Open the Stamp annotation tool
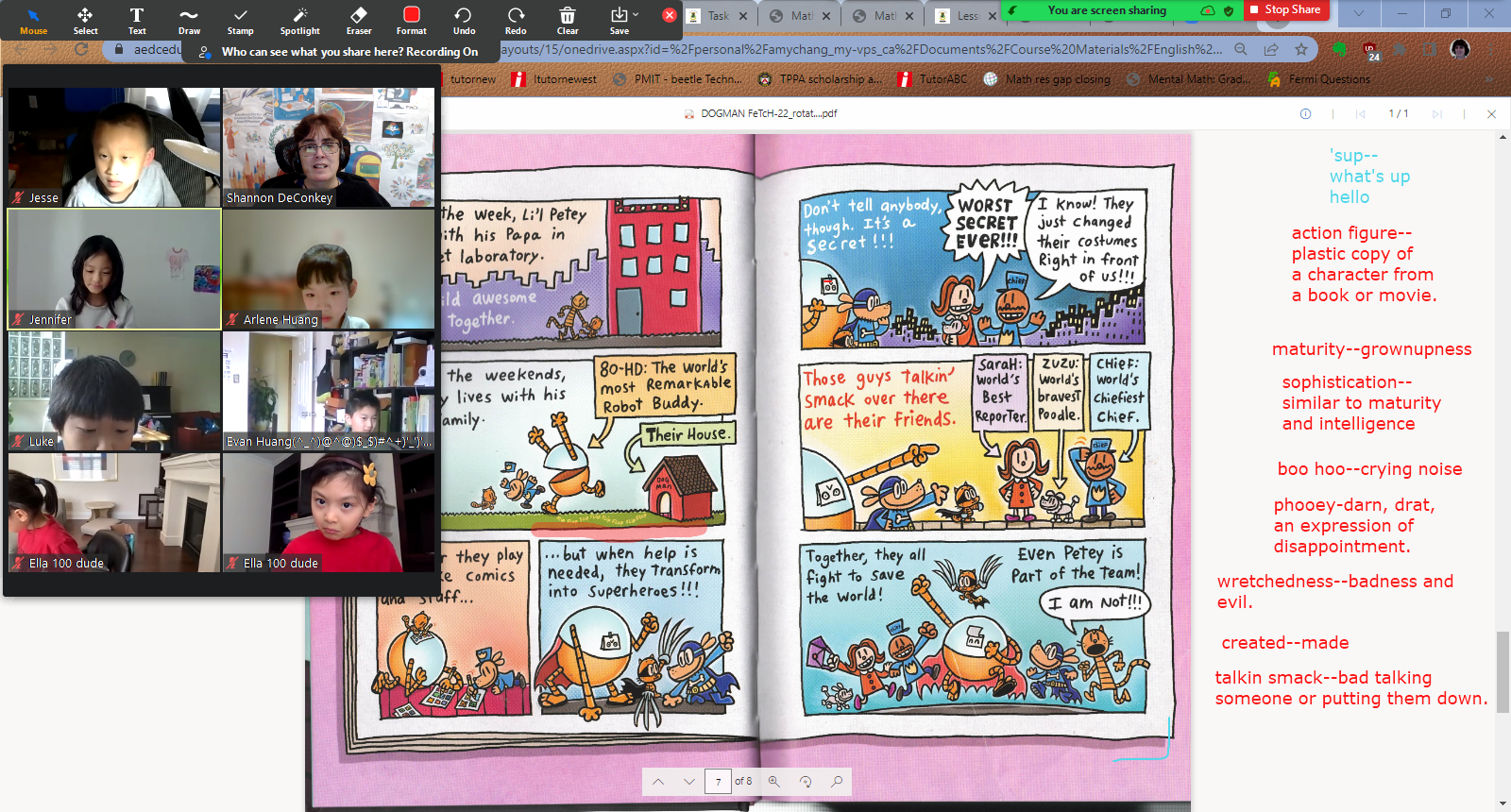 [x=240, y=20]
